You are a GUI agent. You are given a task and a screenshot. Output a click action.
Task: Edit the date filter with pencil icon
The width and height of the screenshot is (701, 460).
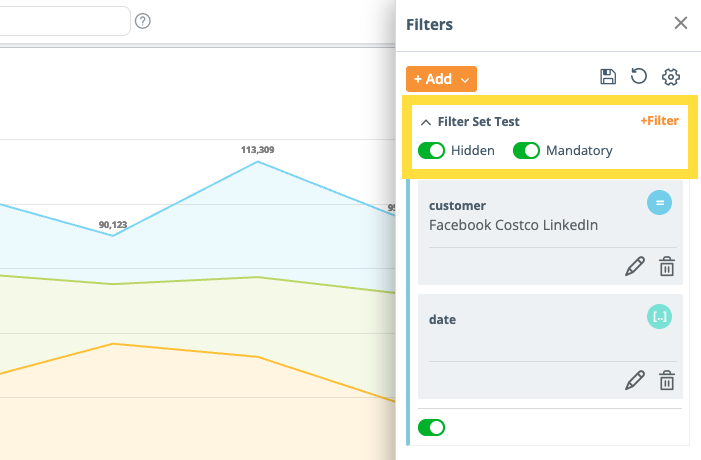(x=635, y=380)
